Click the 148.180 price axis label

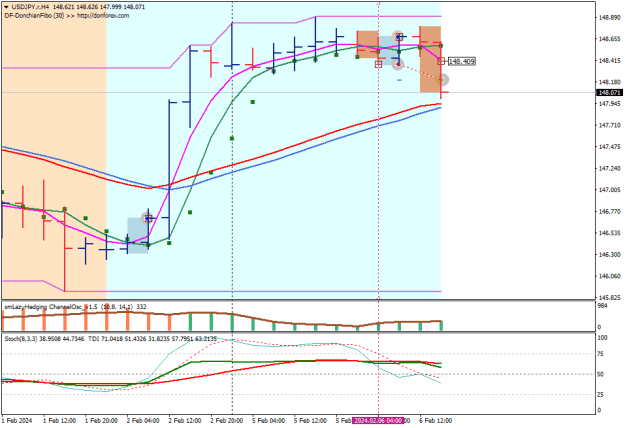click(610, 82)
